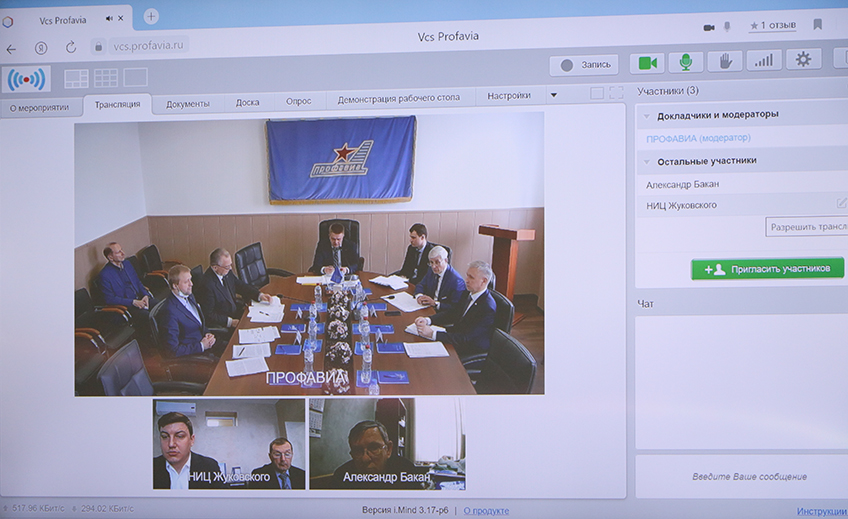Open the О продукте link
The width and height of the screenshot is (848, 519).
tap(486, 511)
